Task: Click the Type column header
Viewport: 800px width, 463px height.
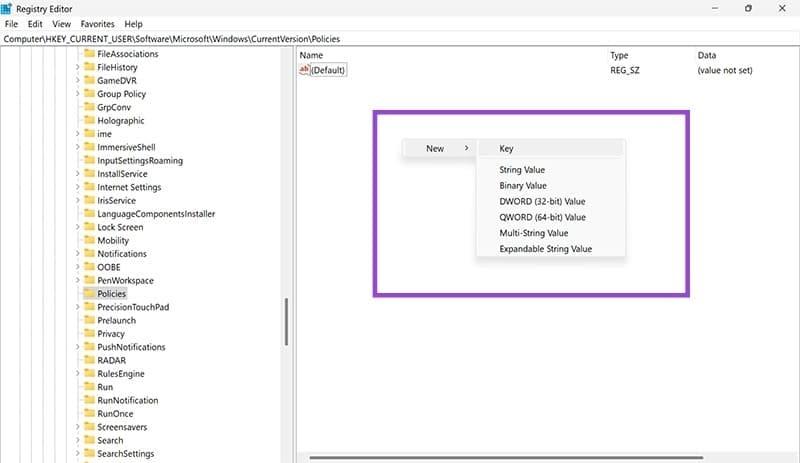Action: [x=619, y=55]
